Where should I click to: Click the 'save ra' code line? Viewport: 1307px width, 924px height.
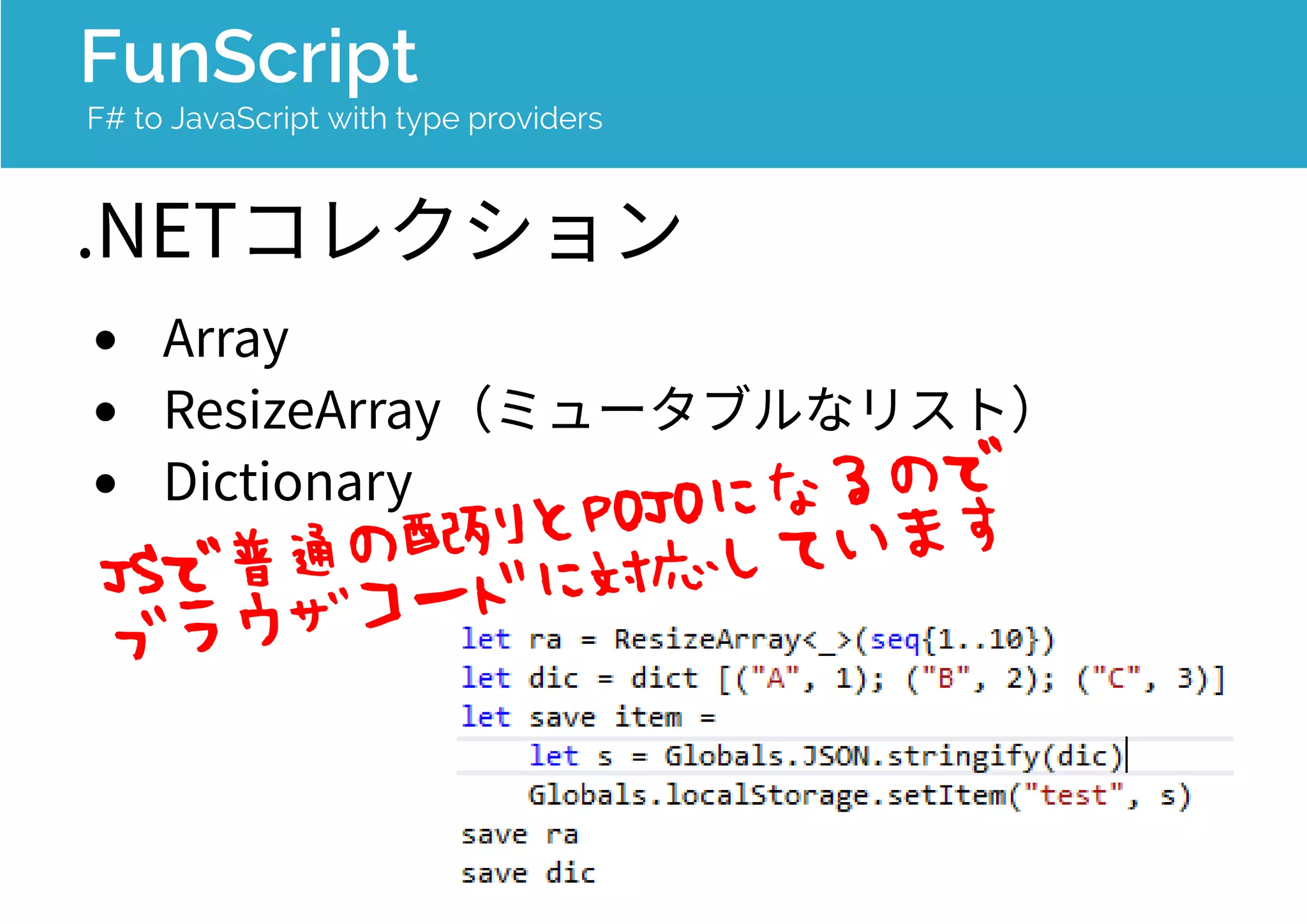click(x=519, y=835)
